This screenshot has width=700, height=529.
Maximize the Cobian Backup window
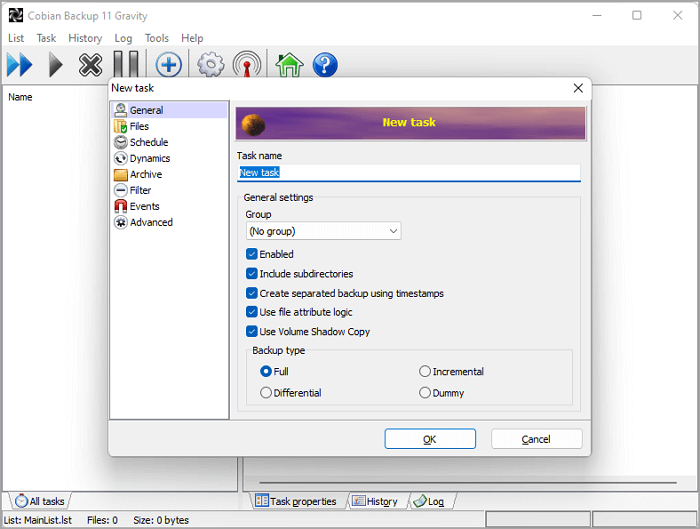(x=637, y=15)
